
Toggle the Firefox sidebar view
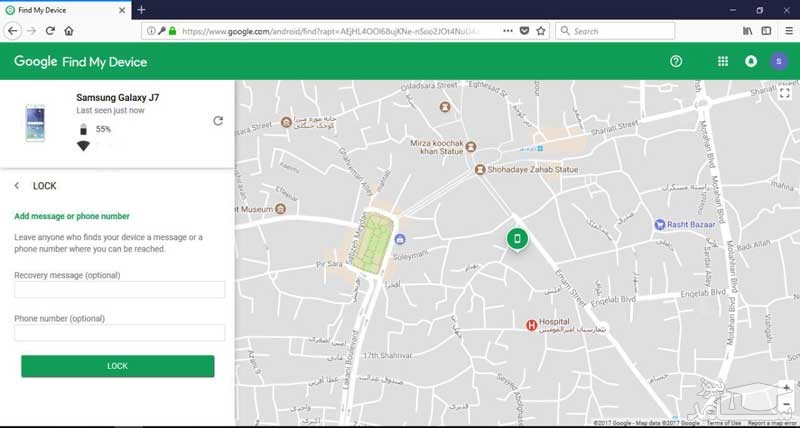click(767, 31)
